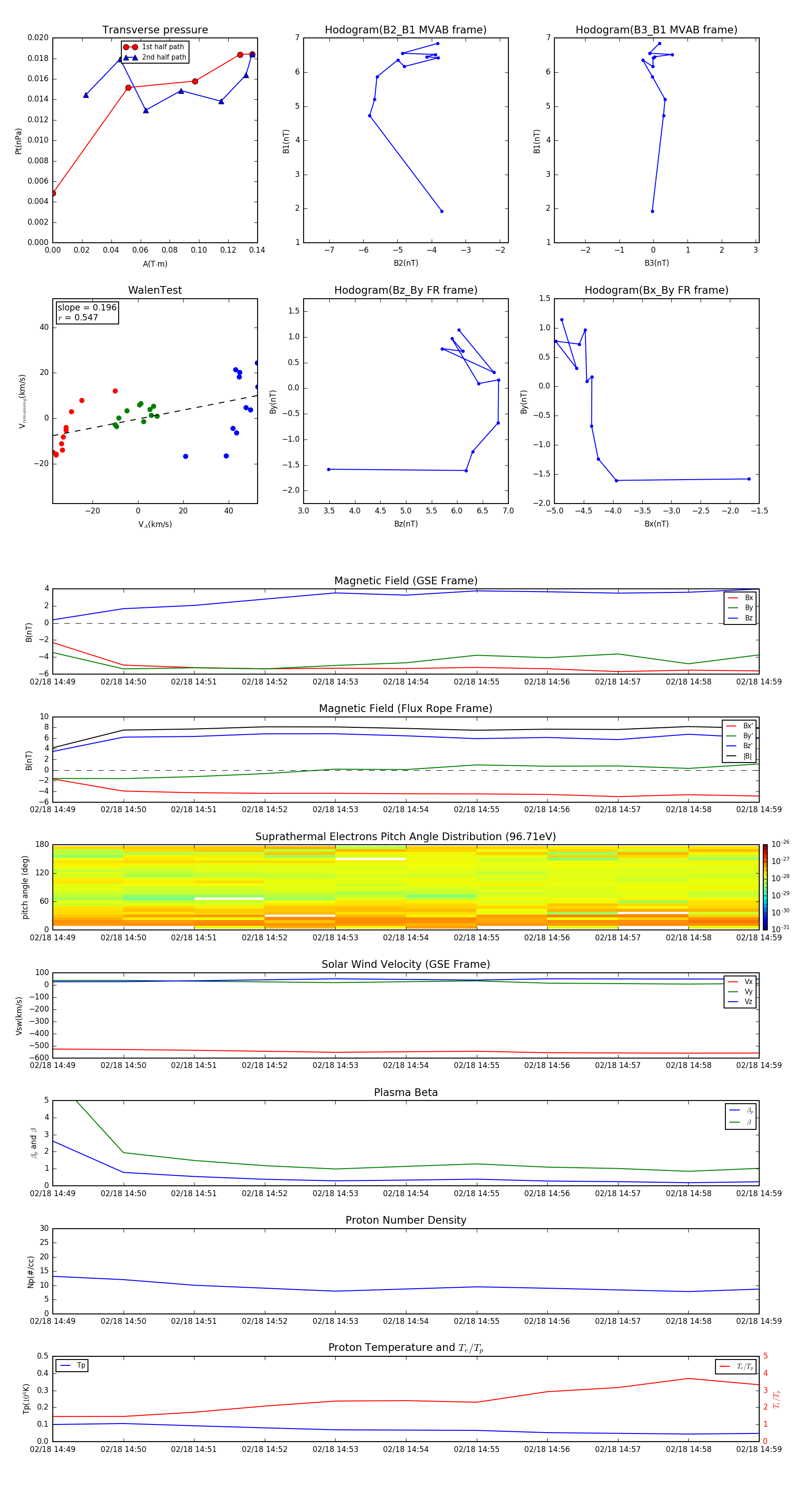Select the 'Te/Tp' legend entry
Image resolution: width=812 pixels, height=1489 pixels.
[x=736, y=1366]
